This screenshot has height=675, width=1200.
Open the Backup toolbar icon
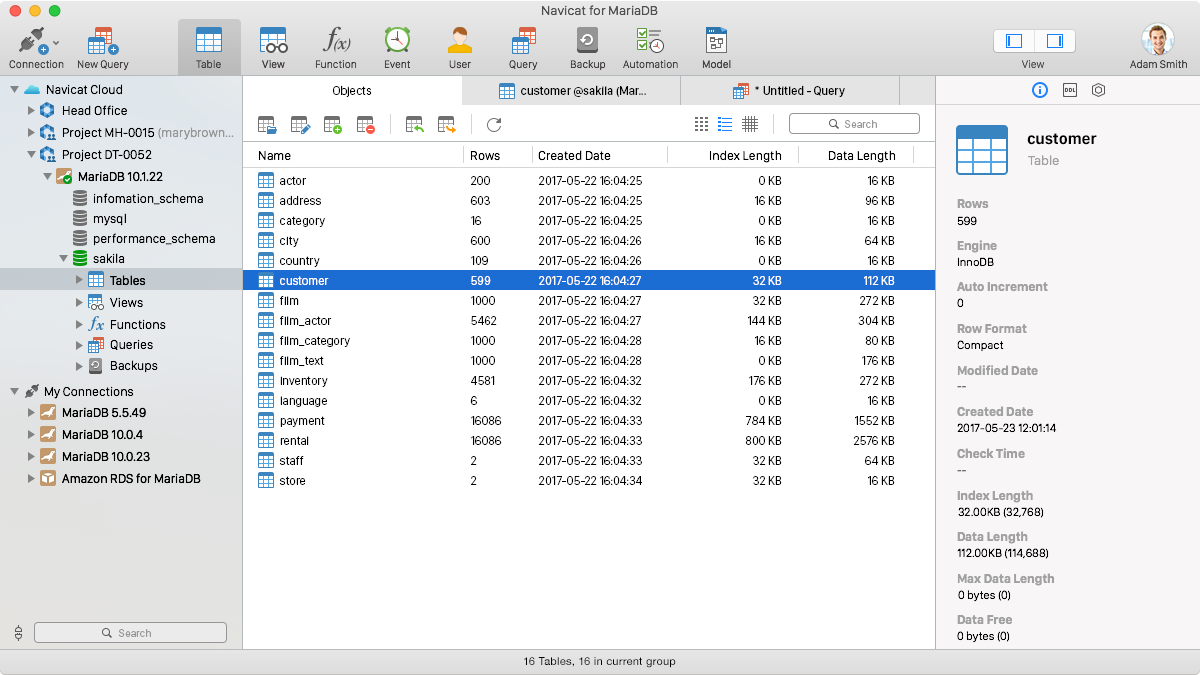pyautogui.click(x=587, y=40)
